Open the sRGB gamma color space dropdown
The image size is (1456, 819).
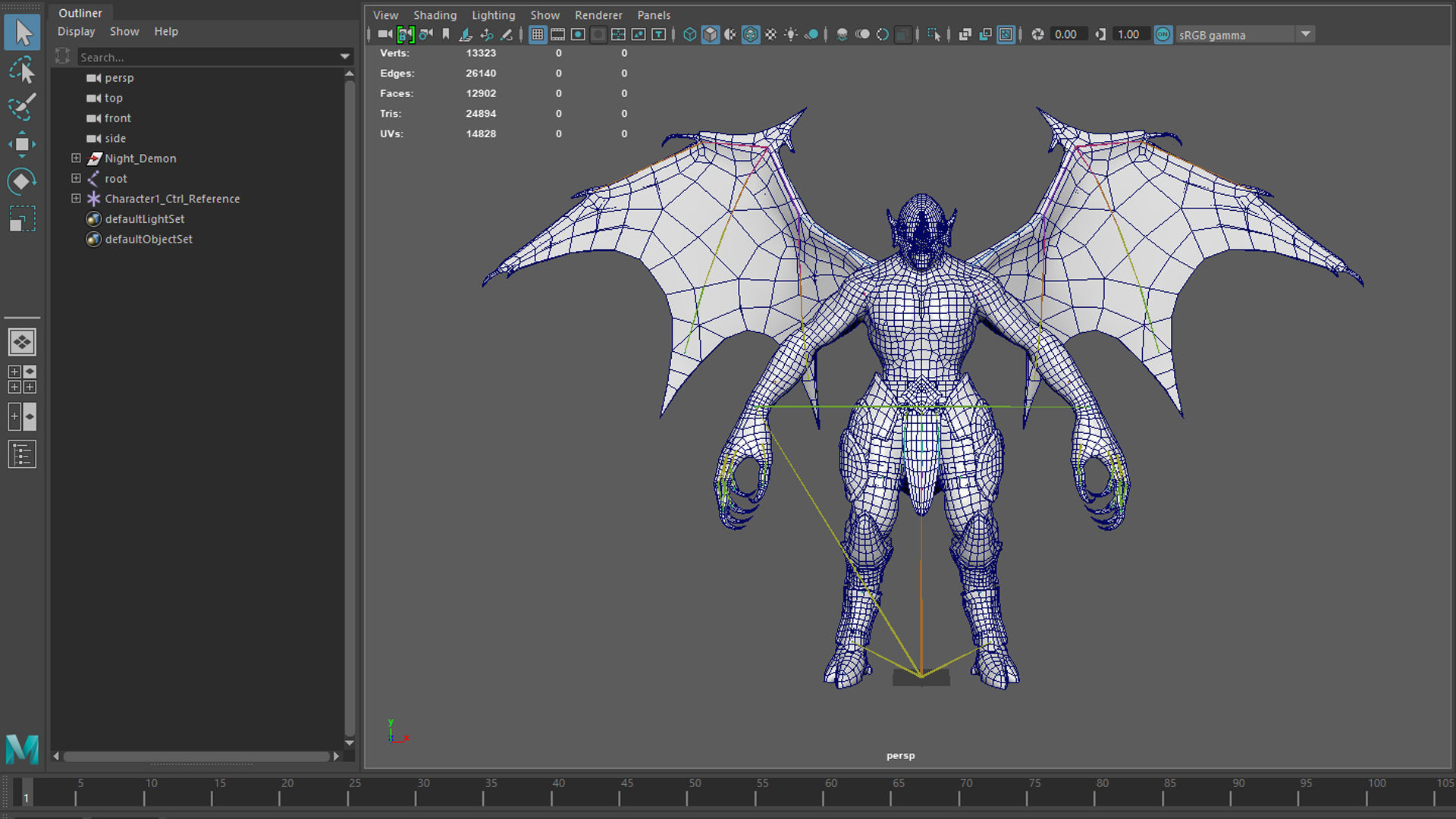click(x=1305, y=34)
